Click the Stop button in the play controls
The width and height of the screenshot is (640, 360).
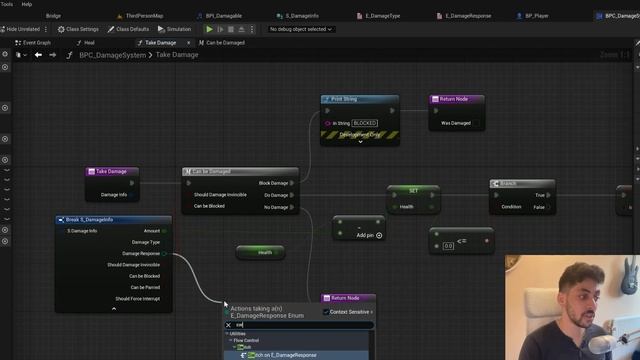point(231,29)
